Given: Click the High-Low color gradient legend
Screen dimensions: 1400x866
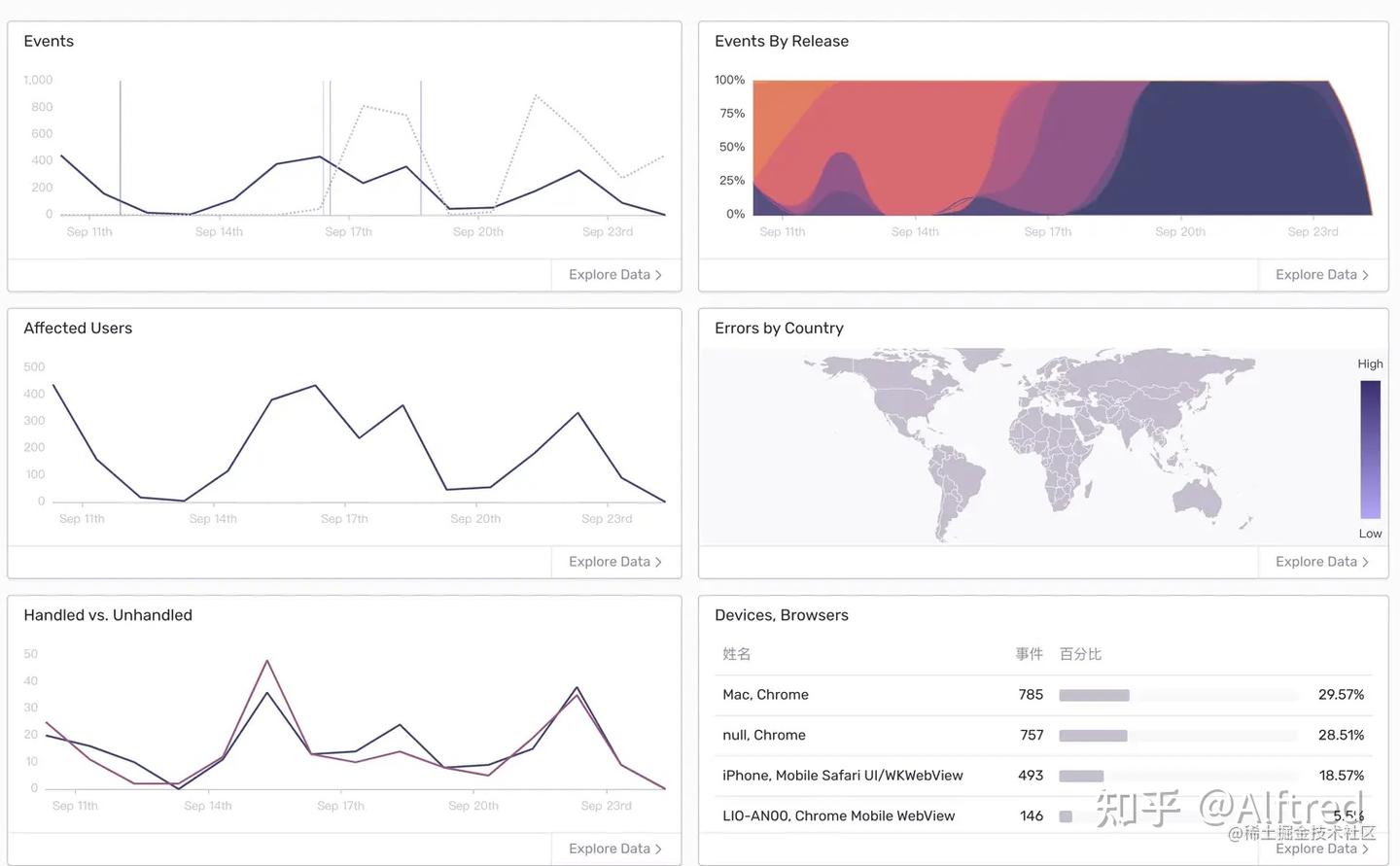Looking at the screenshot, I should click(x=1370, y=449).
